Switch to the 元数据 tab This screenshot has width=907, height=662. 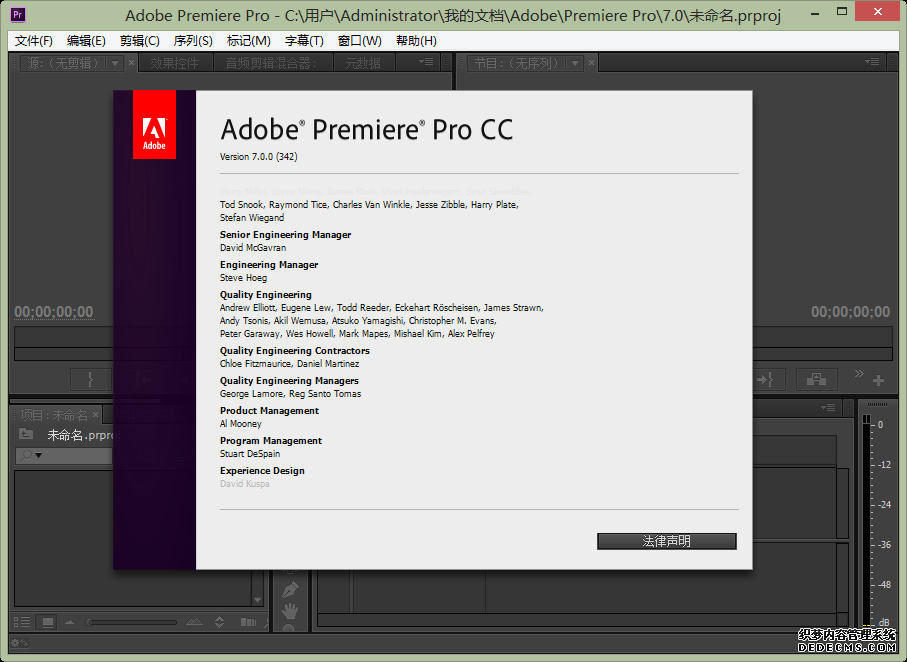click(x=363, y=63)
